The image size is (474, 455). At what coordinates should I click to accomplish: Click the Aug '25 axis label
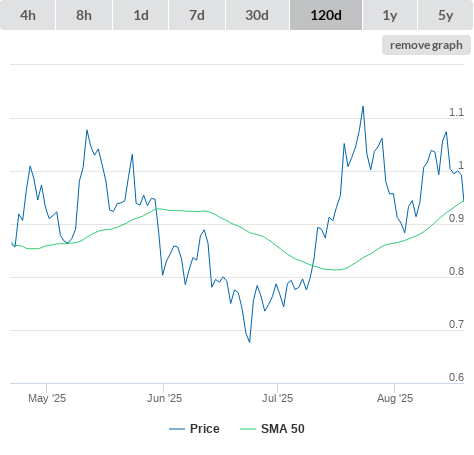(395, 398)
